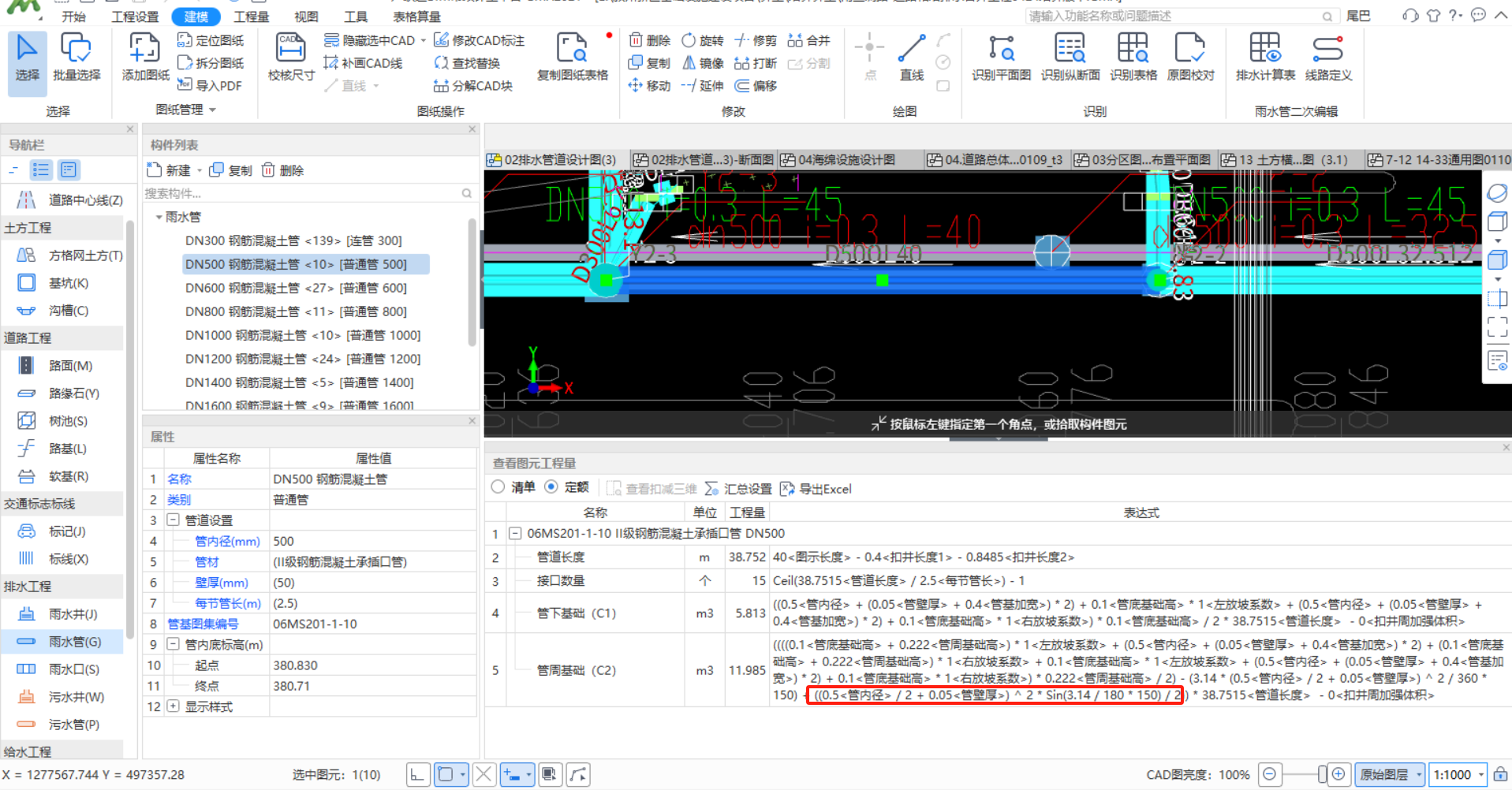Click 偏移 tool in ribbon
This screenshot has height=790, width=1512.
[x=756, y=86]
